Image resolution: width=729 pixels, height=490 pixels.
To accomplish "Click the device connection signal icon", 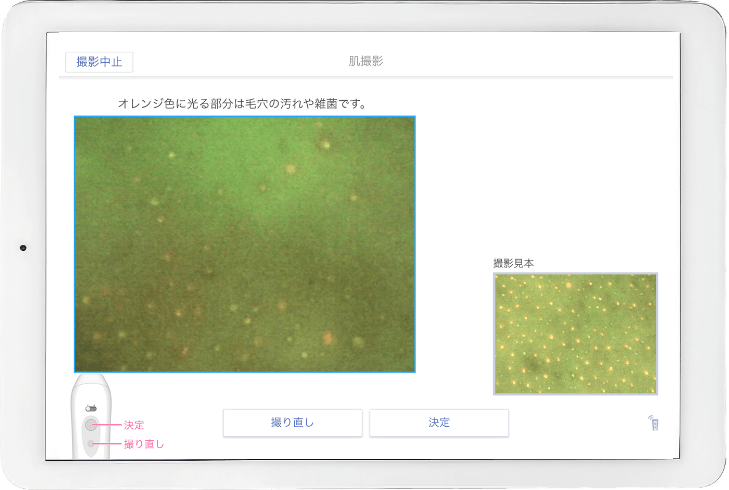I will 653,423.
